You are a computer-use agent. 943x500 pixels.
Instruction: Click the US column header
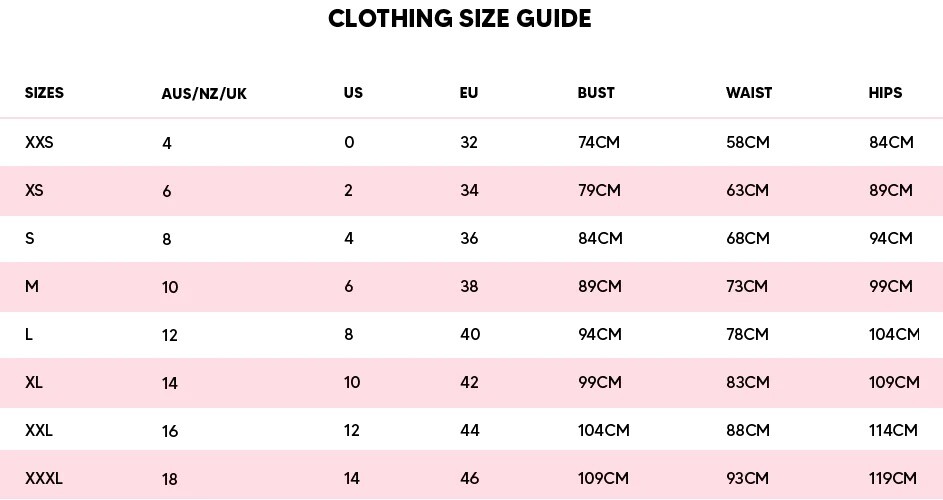[353, 93]
